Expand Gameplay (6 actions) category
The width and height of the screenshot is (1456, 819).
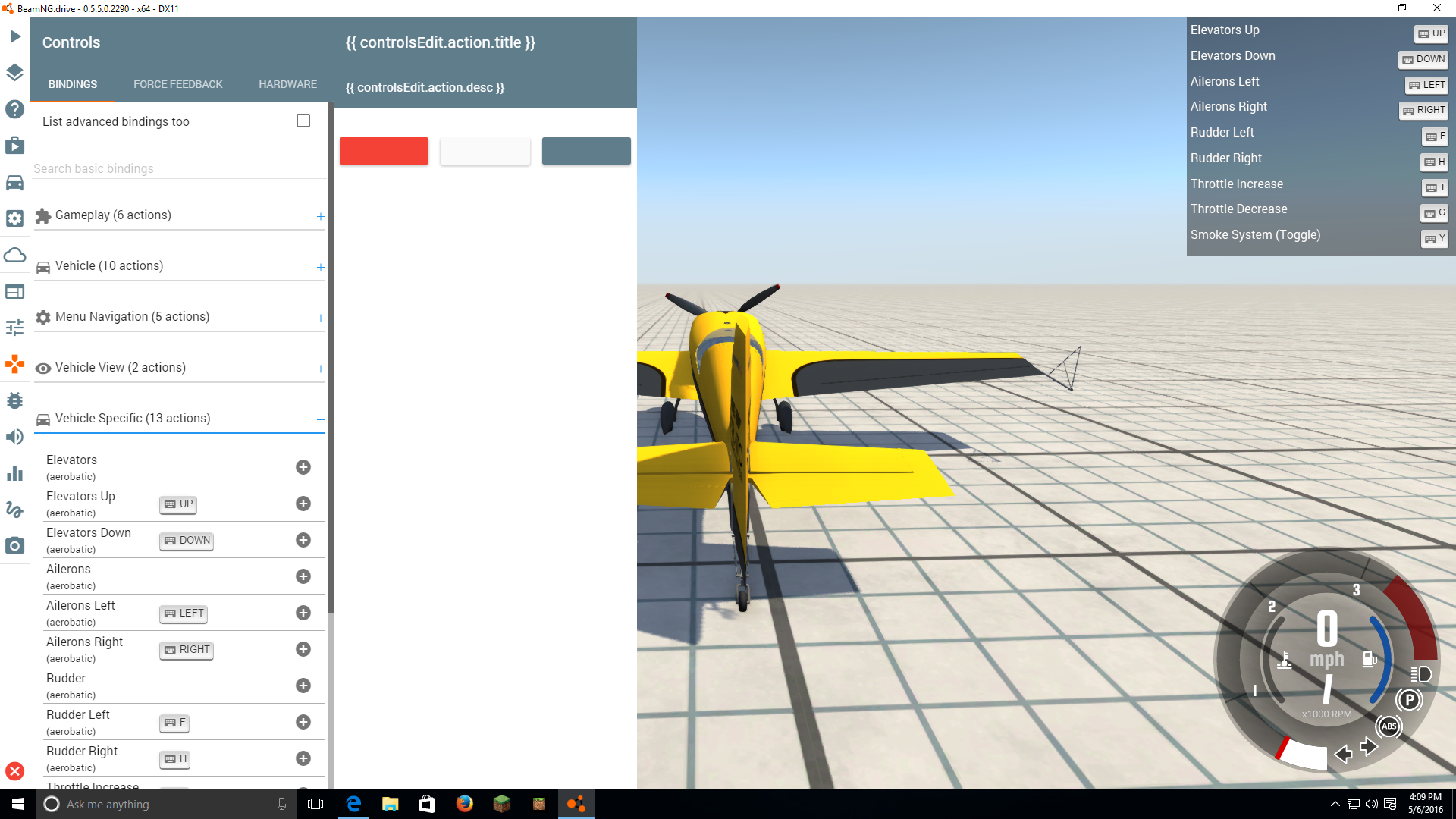point(180,215)
